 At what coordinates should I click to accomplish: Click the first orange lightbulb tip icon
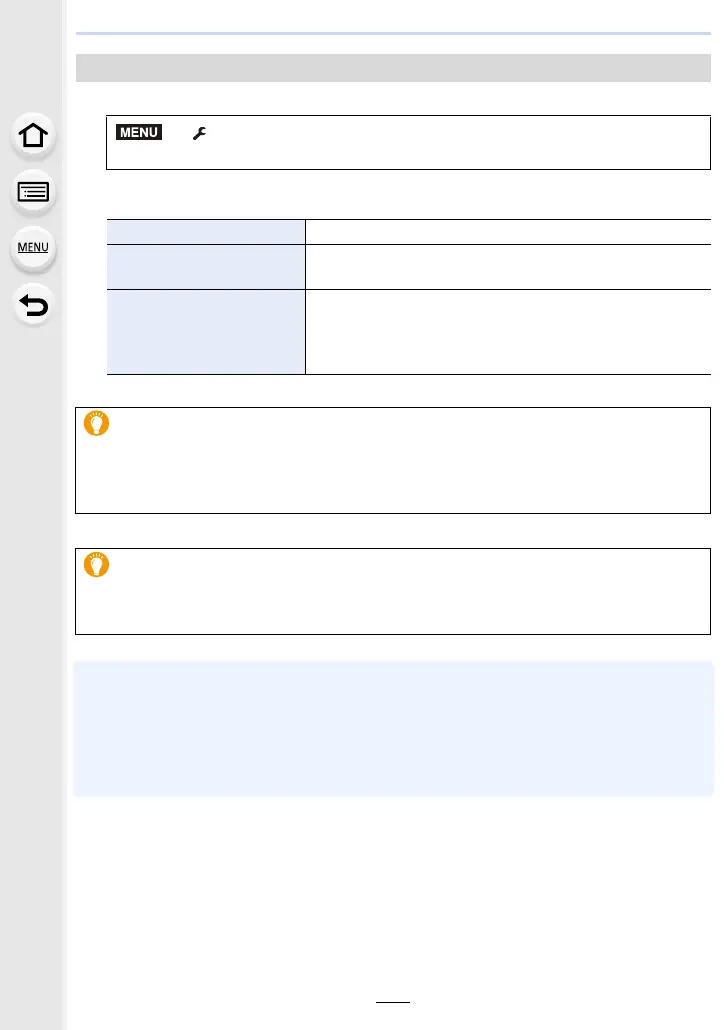97,424
